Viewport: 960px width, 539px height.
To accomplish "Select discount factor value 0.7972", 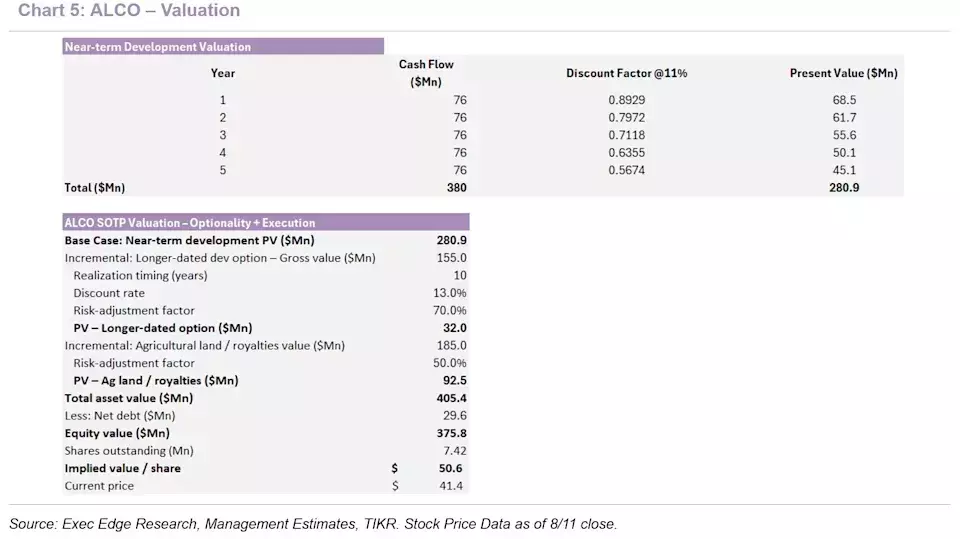I will pyautogui.click(x=626, y=118).
